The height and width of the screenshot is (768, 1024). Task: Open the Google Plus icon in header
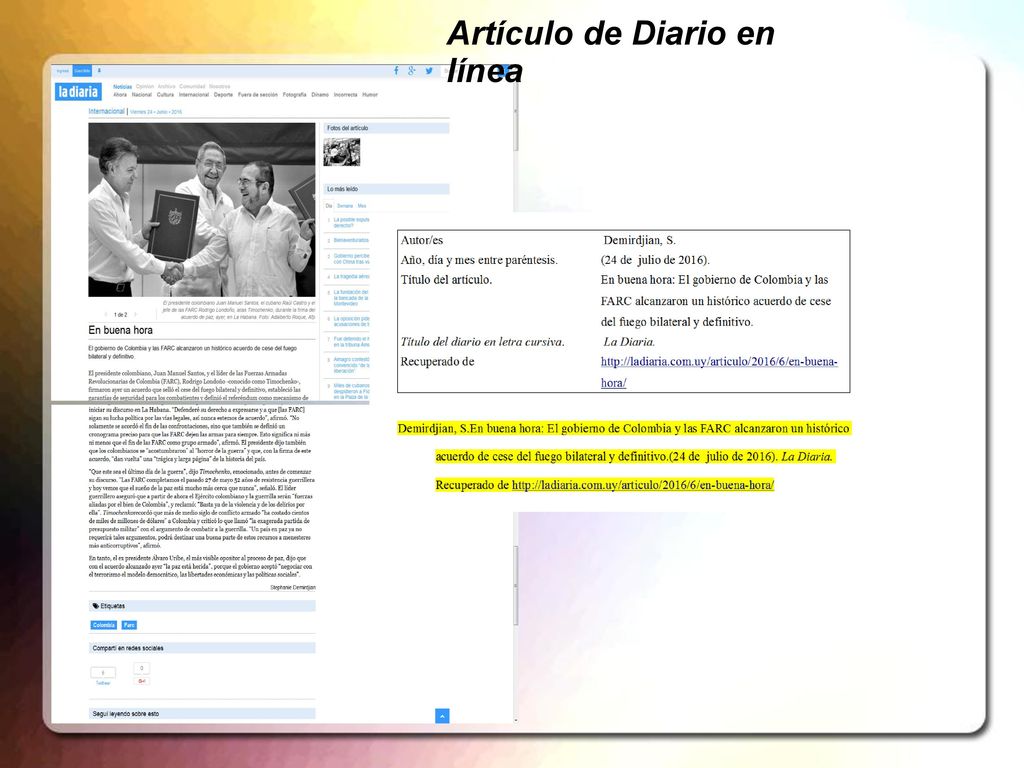(x=412, y=71)
